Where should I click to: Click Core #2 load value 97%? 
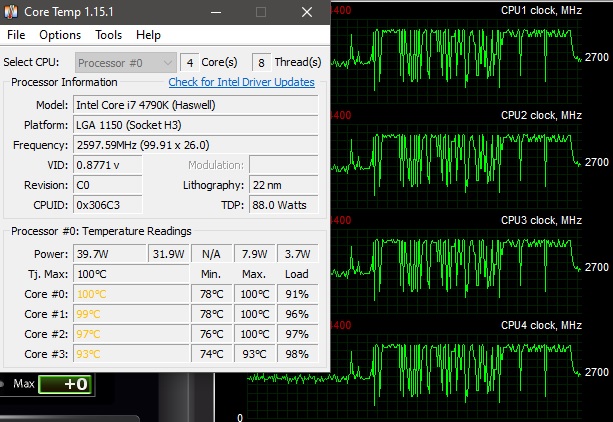click(x=297, y=334)
